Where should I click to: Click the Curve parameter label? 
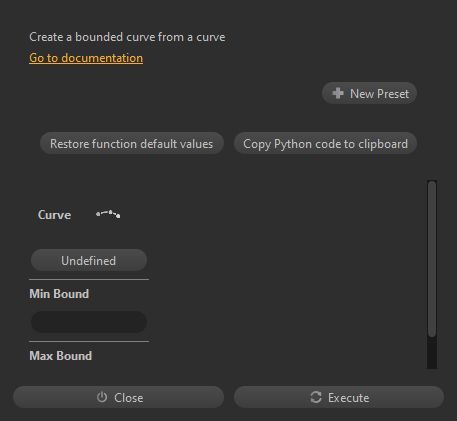click(x=54, y=215)
